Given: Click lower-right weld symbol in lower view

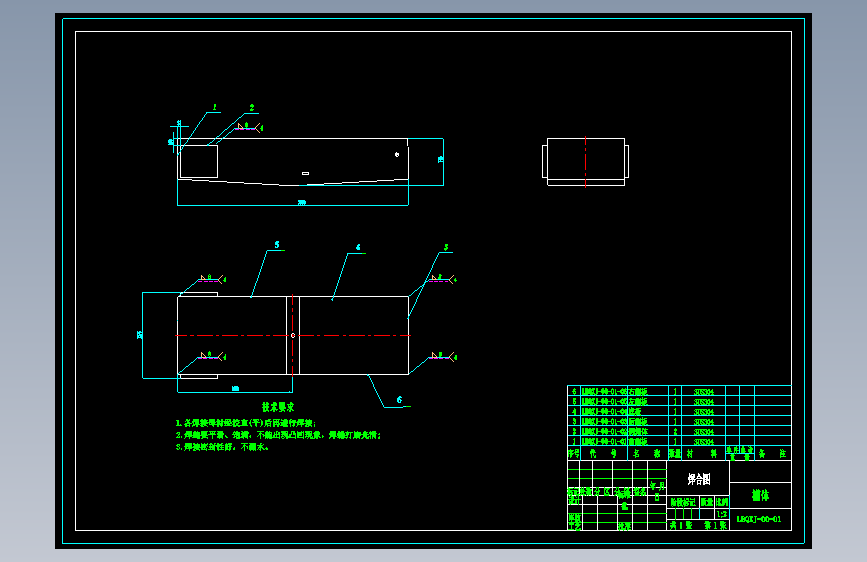Looking at the screenshot, I should [x=442, y=356].
